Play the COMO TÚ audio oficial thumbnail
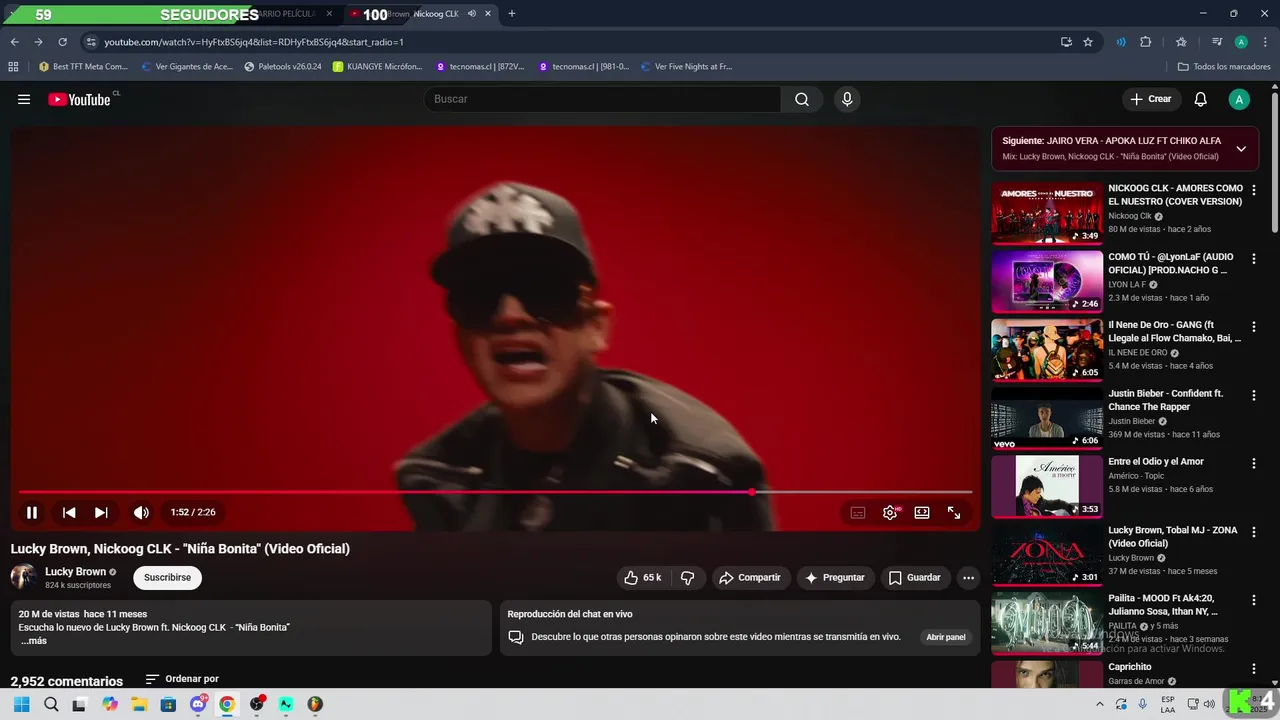This screenshot has width=1280, height=720. (1047, 281)
